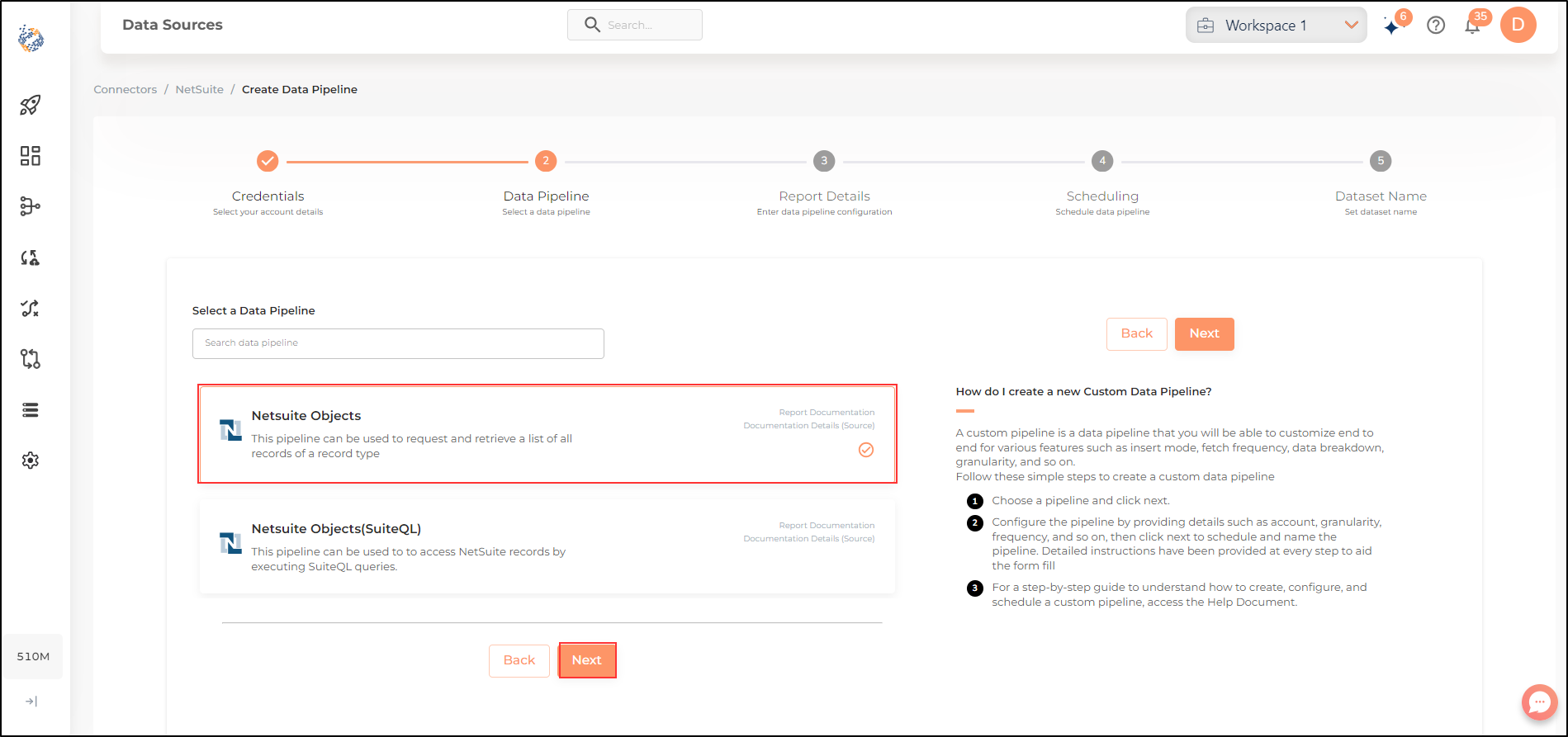
Task: Open the transformation cycle icon in sidebar
Action: pos(31,257)
